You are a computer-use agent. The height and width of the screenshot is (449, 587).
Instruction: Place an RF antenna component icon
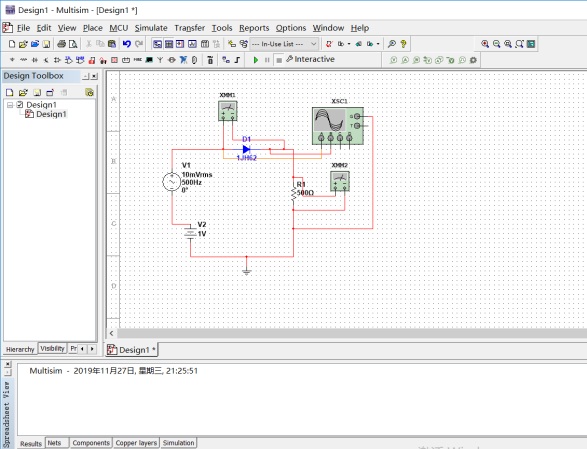coord(160,60)
